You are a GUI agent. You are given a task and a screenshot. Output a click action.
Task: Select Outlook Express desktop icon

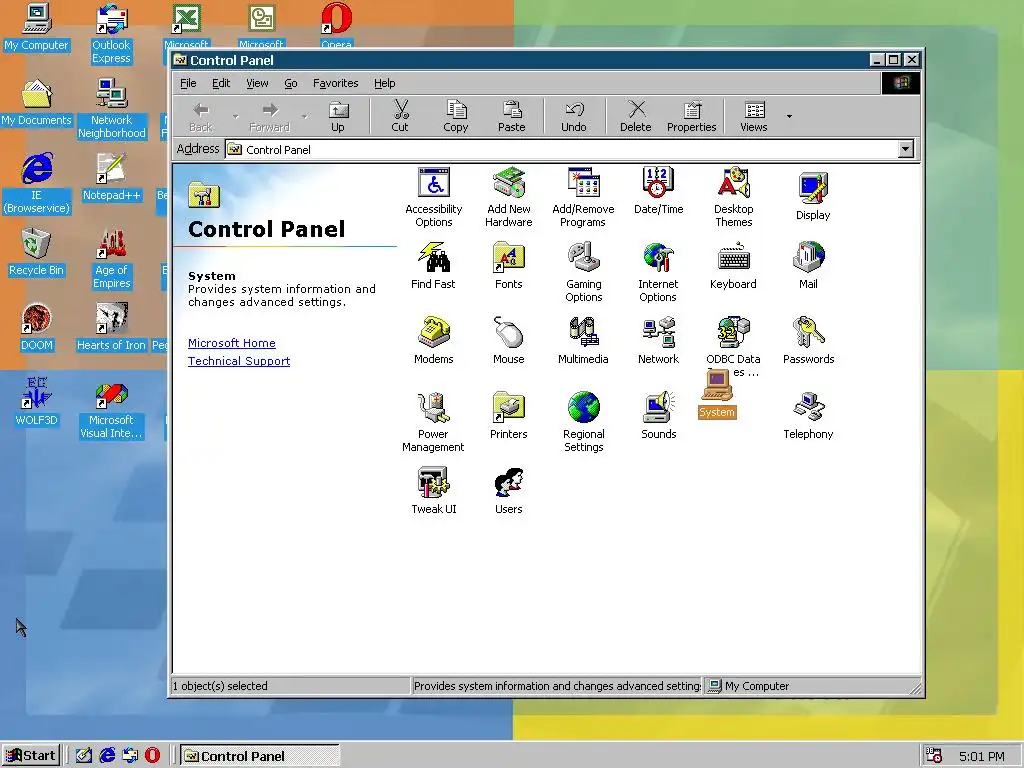111,34
